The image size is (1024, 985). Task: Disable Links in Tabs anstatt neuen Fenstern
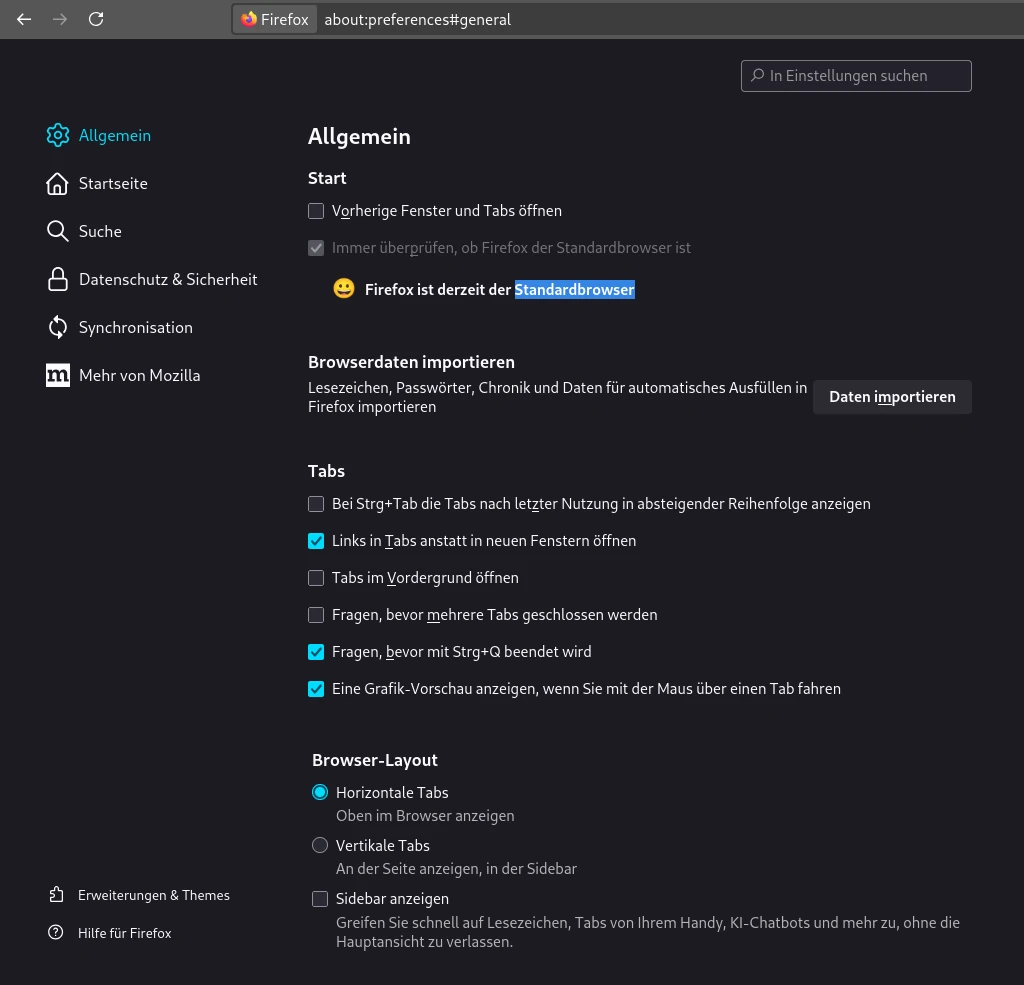316,540
